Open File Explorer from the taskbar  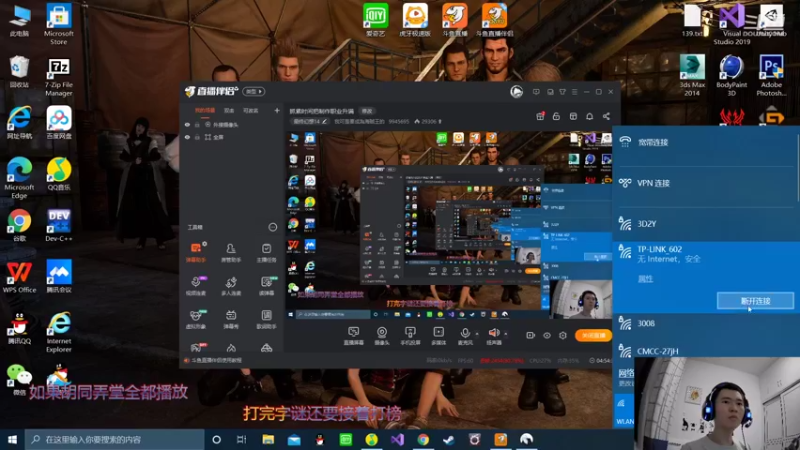point(268,439)
